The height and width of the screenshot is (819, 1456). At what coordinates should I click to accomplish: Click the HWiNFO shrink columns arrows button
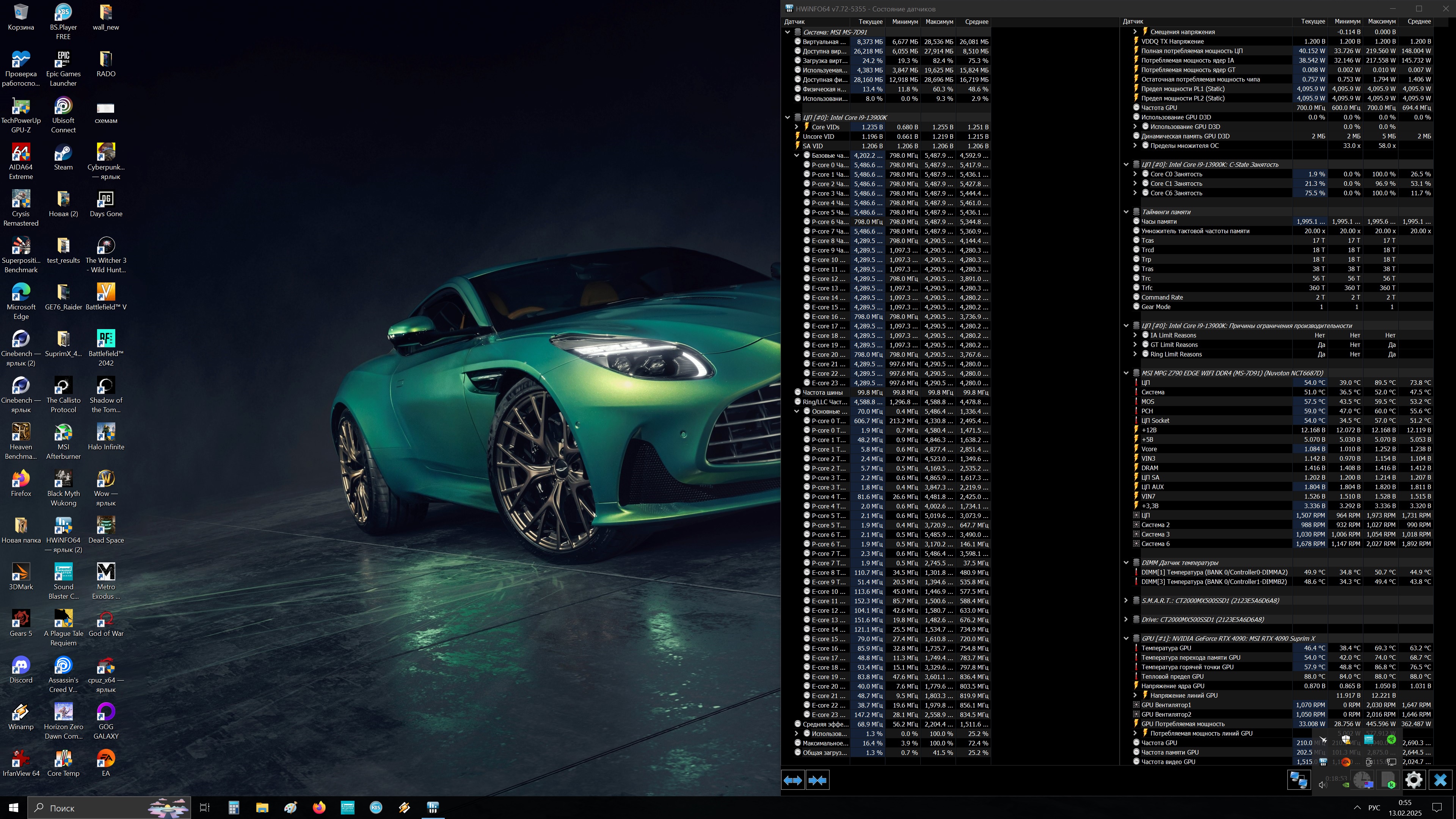point(817,781)
